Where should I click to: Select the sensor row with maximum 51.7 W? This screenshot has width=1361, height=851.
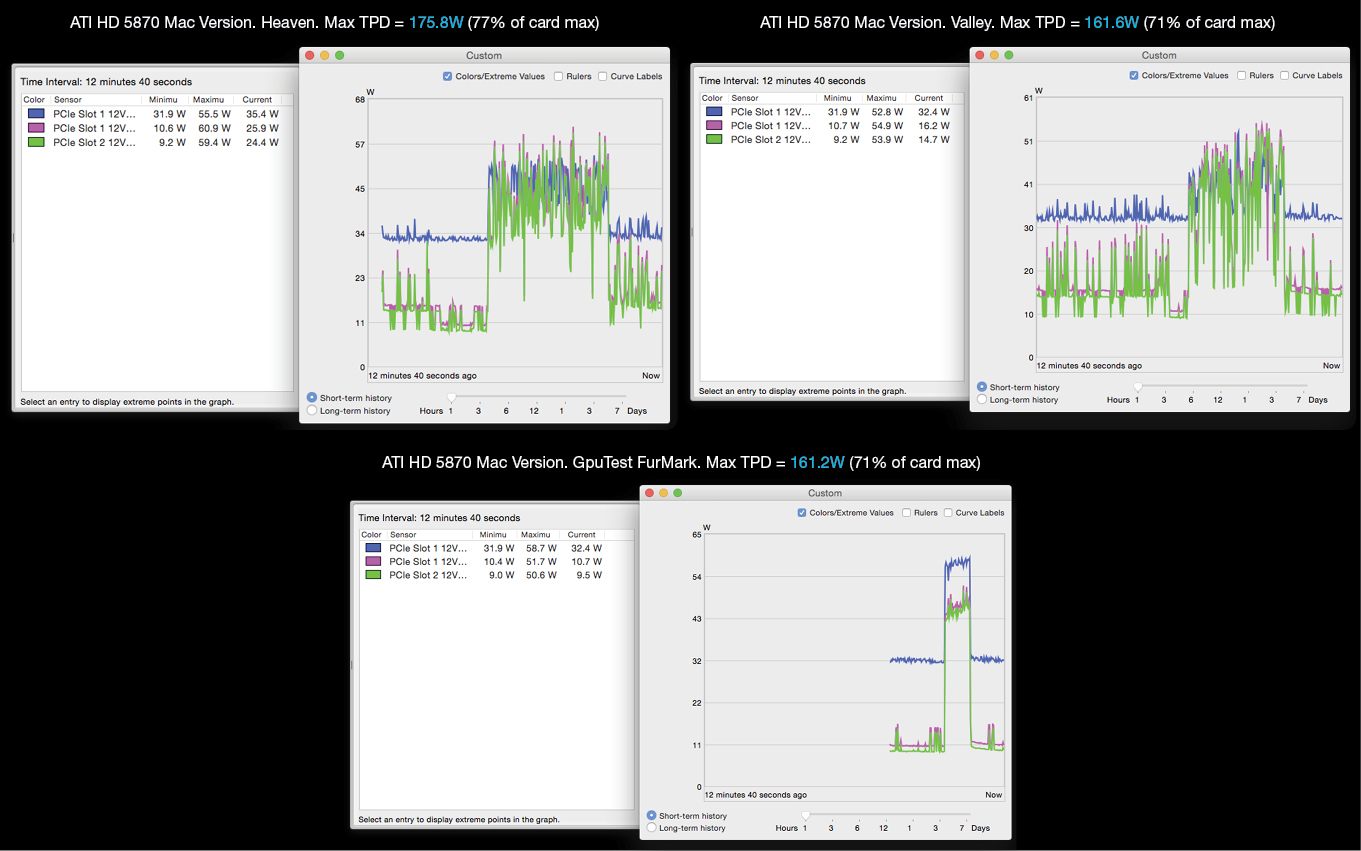coord(496,561)
